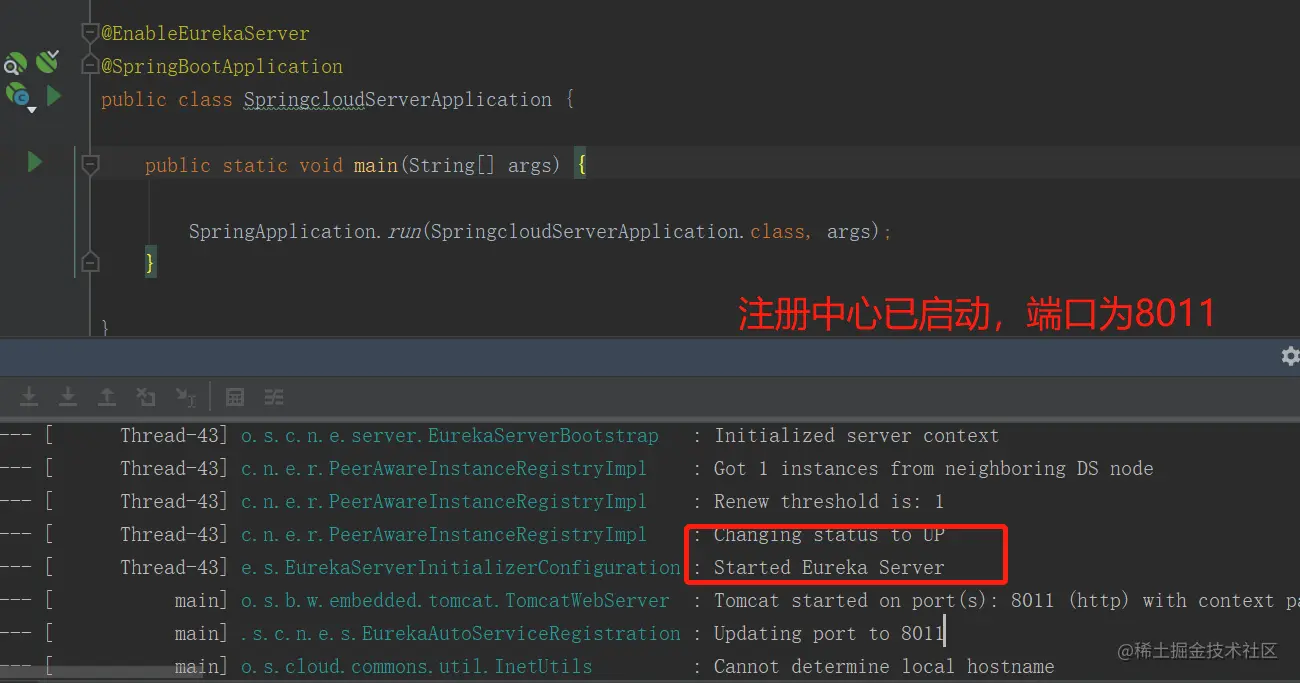Click the italic run method call
The height and width of the screenshot is (683, 1300).
pyautogui.click(x=404, y=231)
